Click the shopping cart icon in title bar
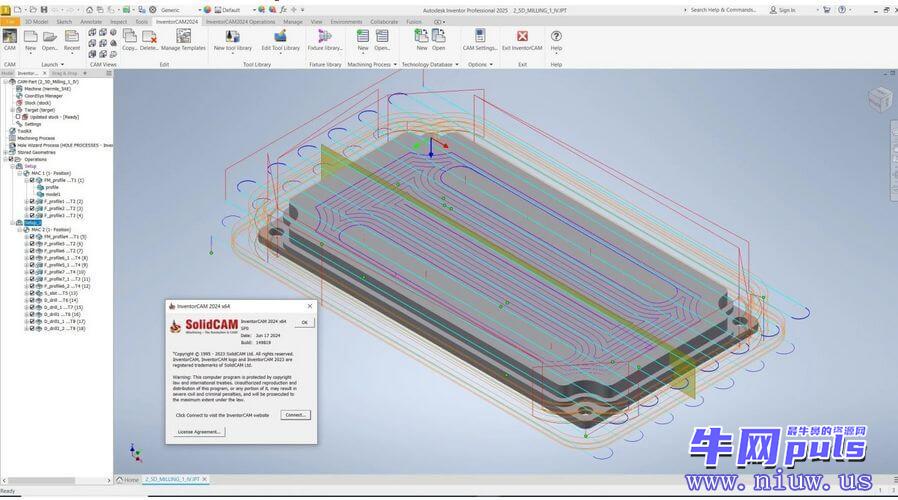 coord(826,10)
